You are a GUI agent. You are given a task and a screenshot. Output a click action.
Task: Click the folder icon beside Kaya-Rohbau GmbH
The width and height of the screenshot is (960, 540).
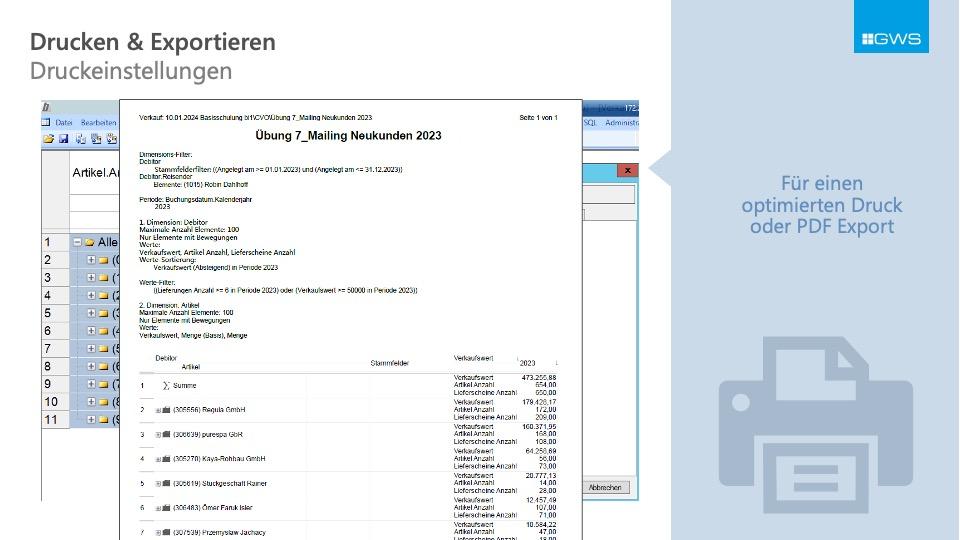tap(166, 459)
